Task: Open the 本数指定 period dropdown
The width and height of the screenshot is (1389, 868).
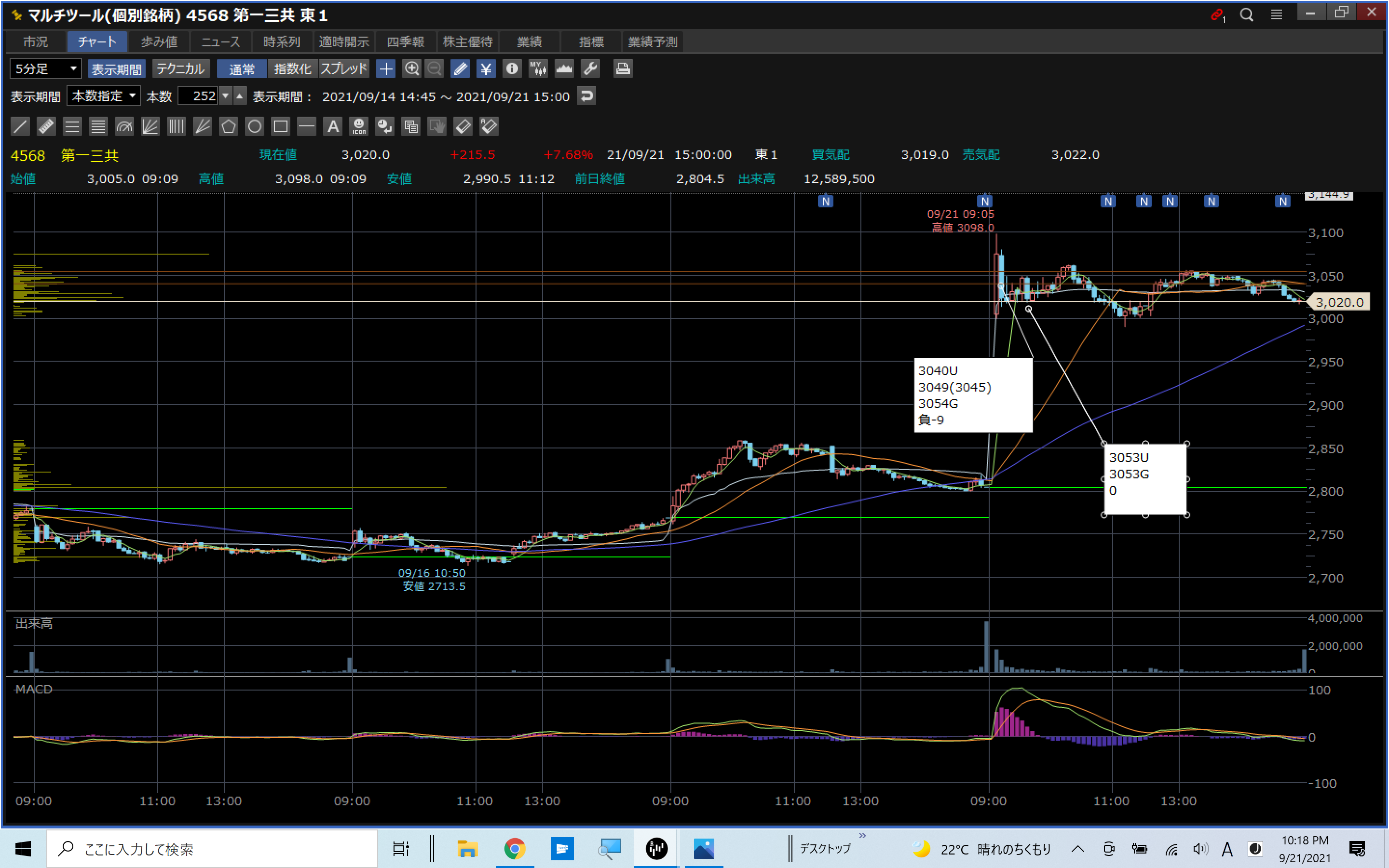Action: tap(104, 96)
